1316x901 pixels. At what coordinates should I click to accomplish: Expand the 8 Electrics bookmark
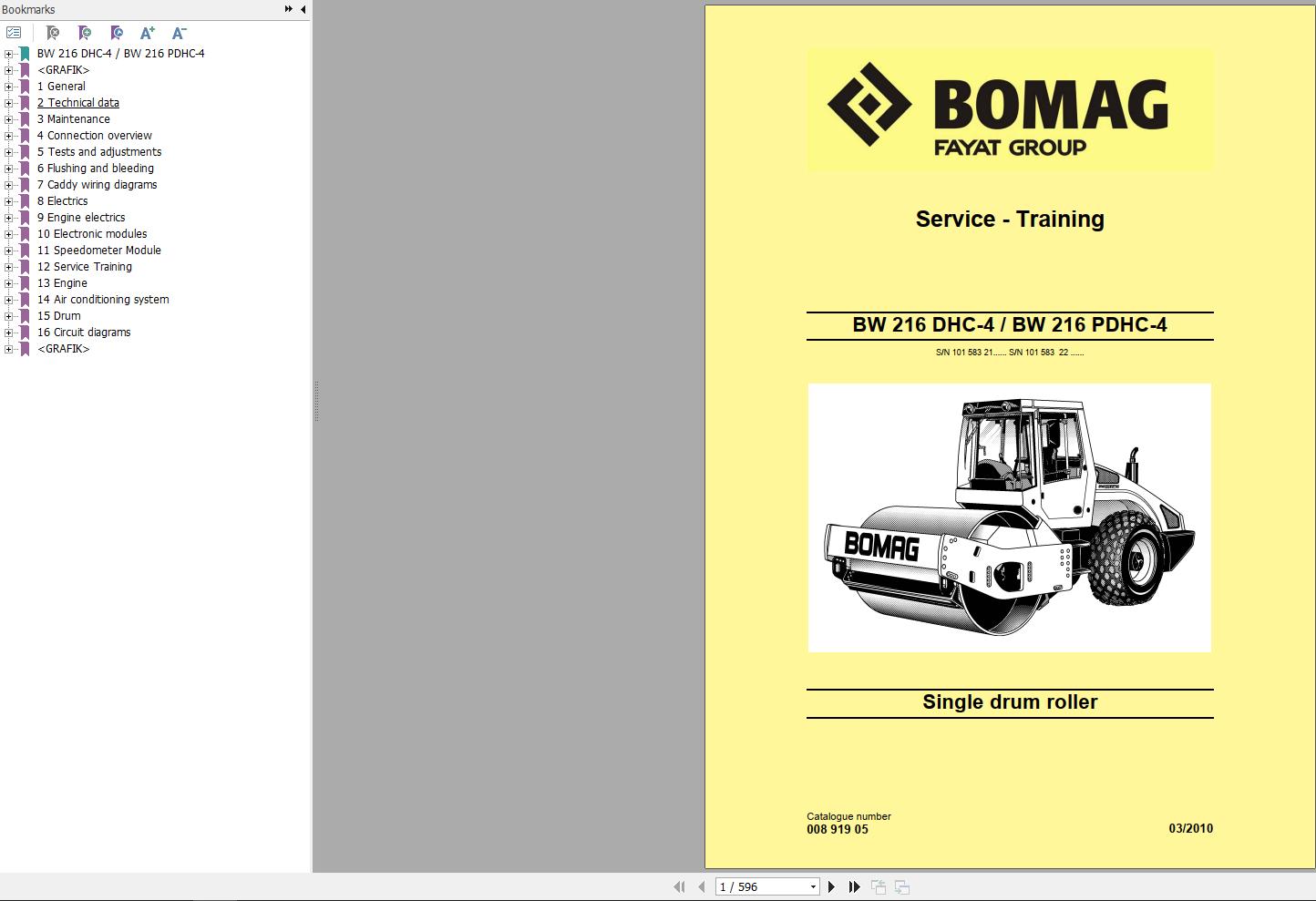point(8,200)
